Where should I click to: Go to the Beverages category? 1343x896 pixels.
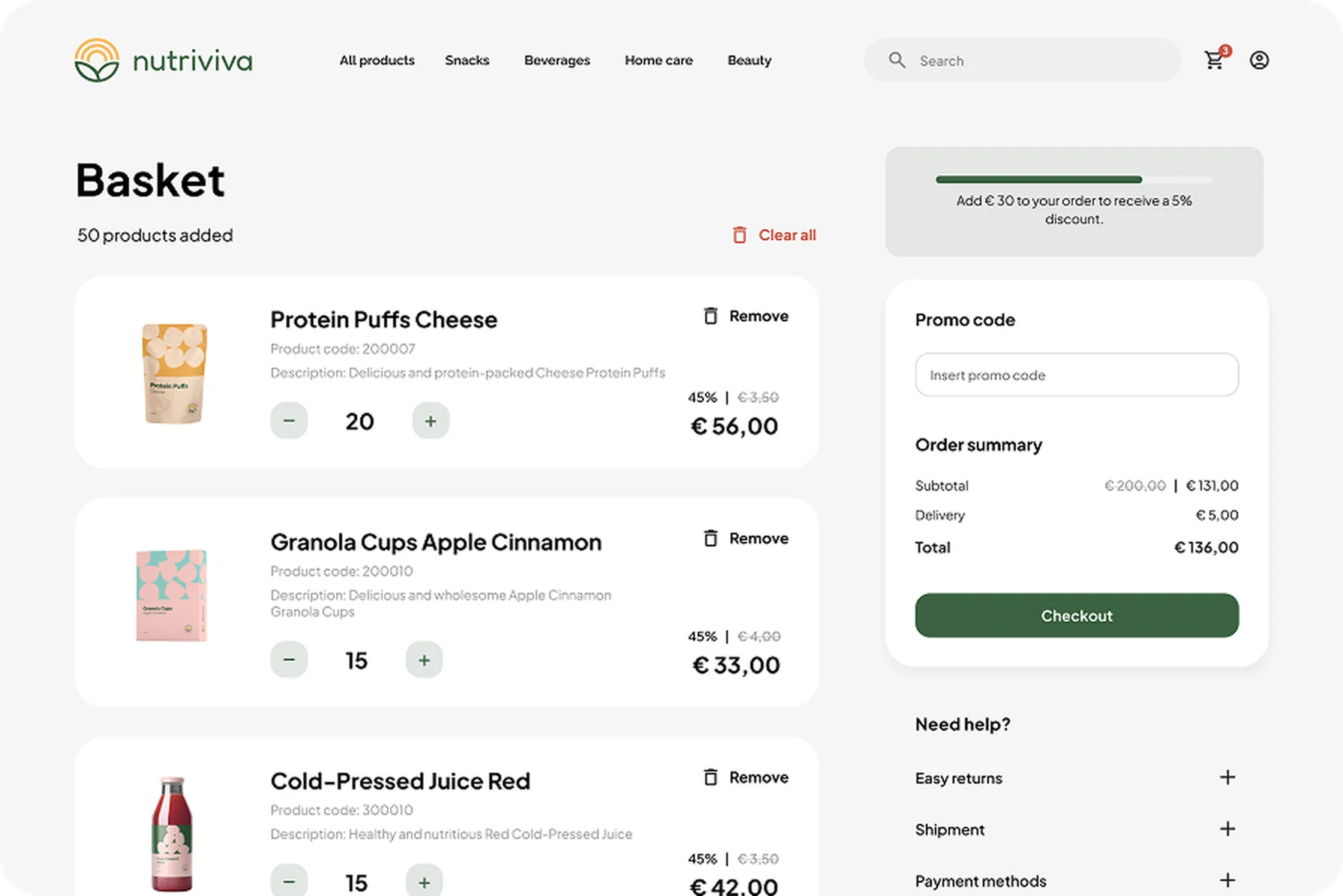[557, 60]
